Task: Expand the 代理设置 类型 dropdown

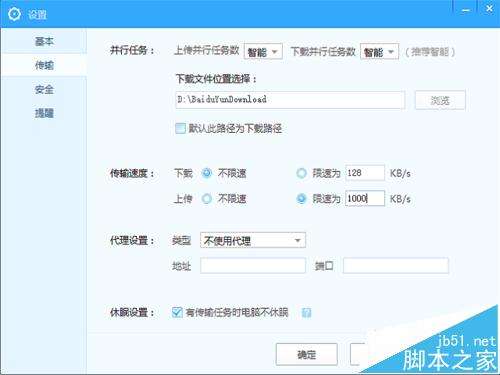Action: pyautogui.click(x=253, y=240)
